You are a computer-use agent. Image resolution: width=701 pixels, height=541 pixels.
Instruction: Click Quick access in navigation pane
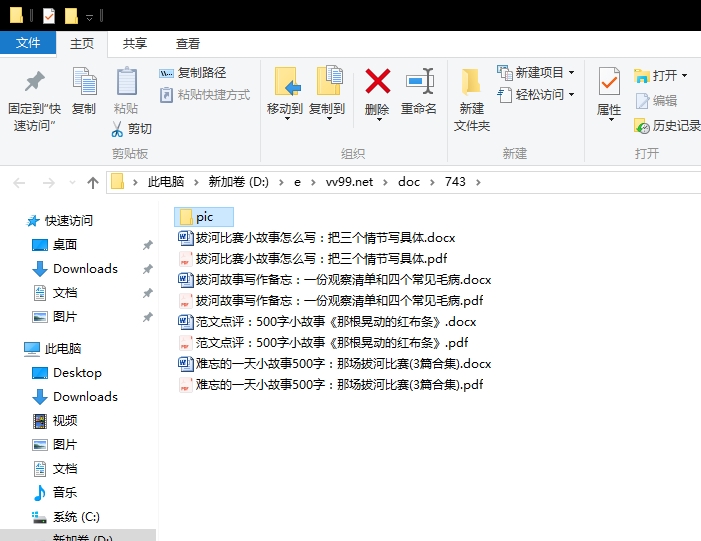click(59, 221)
